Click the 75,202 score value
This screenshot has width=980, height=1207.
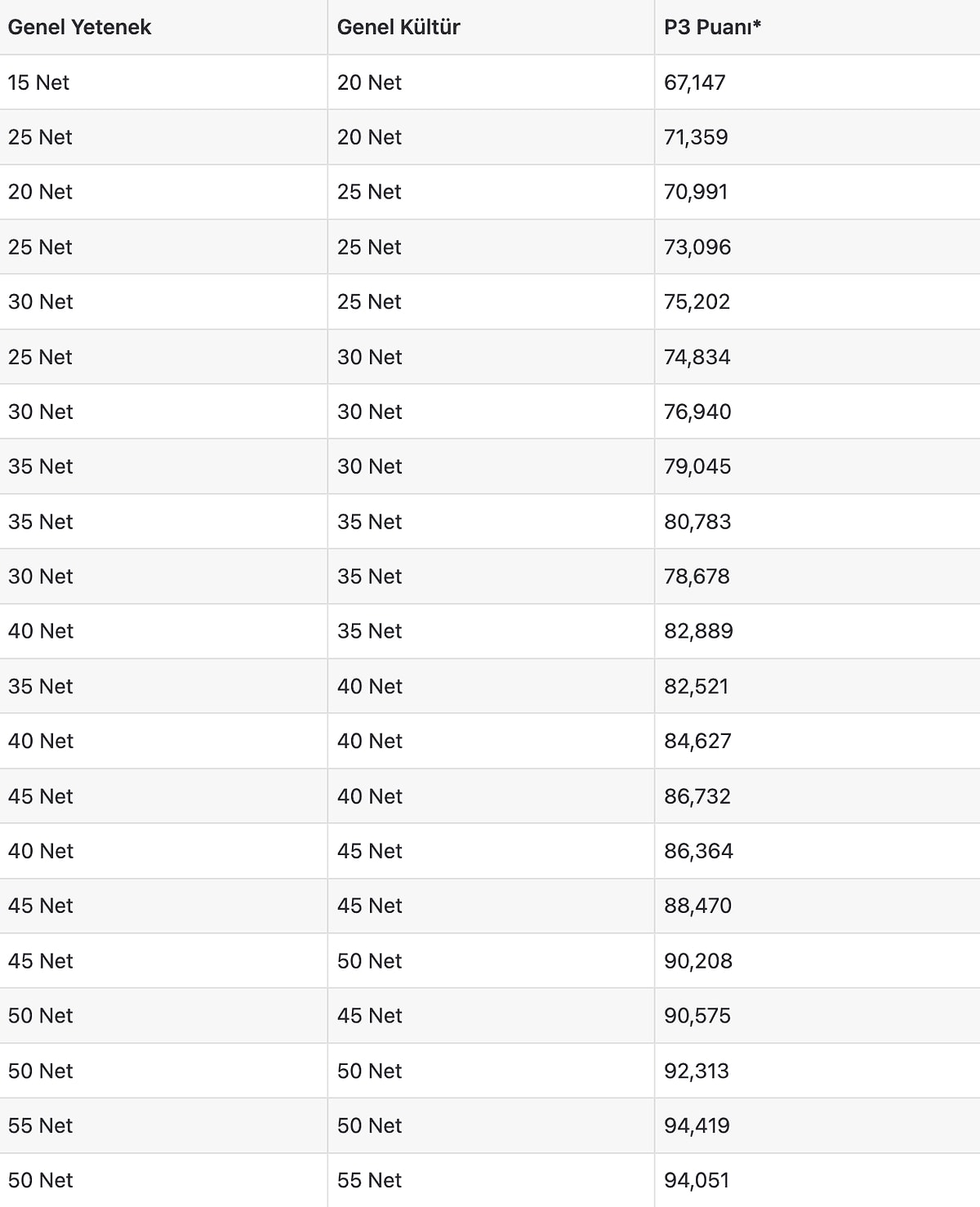coord(697,301)
